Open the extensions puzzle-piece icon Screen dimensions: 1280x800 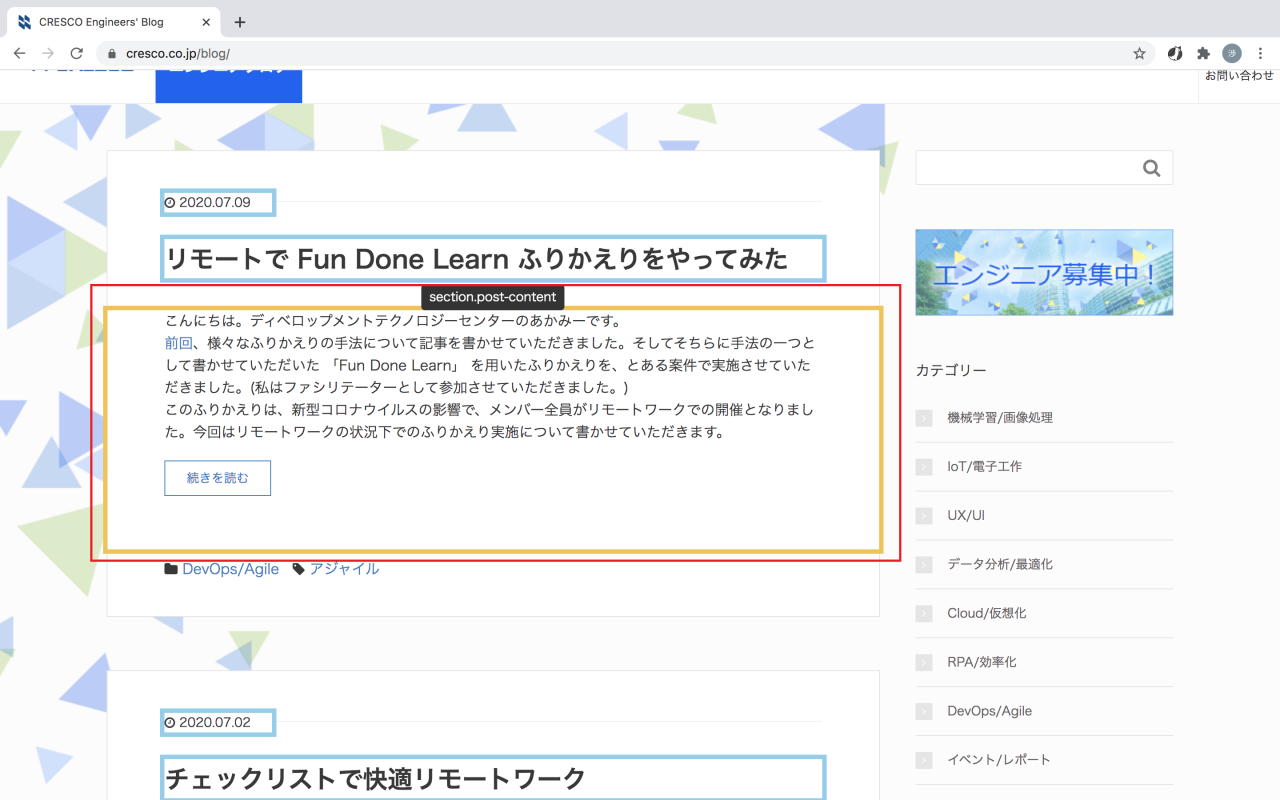[x=1203, y=54]
